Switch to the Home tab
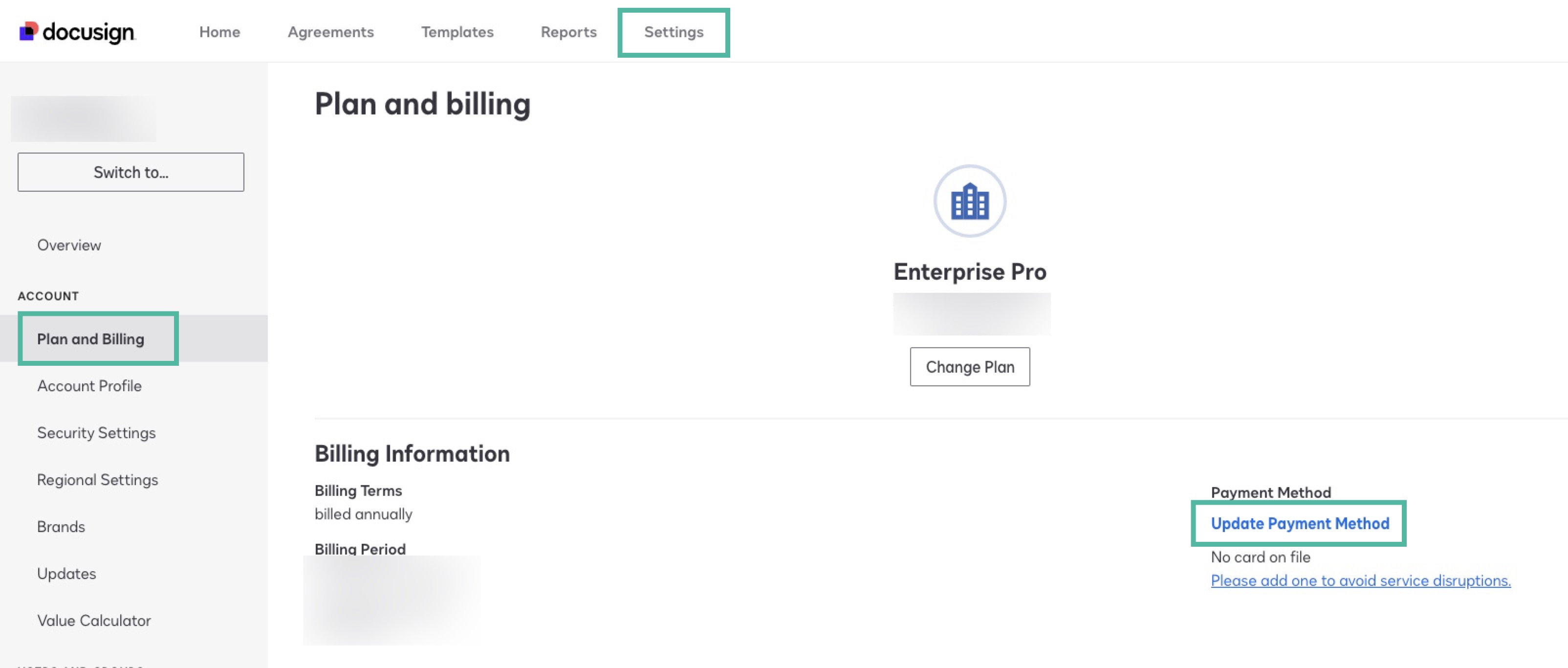Image resolution: width=1568 pixels, height=668 pixels. [219, 32]
